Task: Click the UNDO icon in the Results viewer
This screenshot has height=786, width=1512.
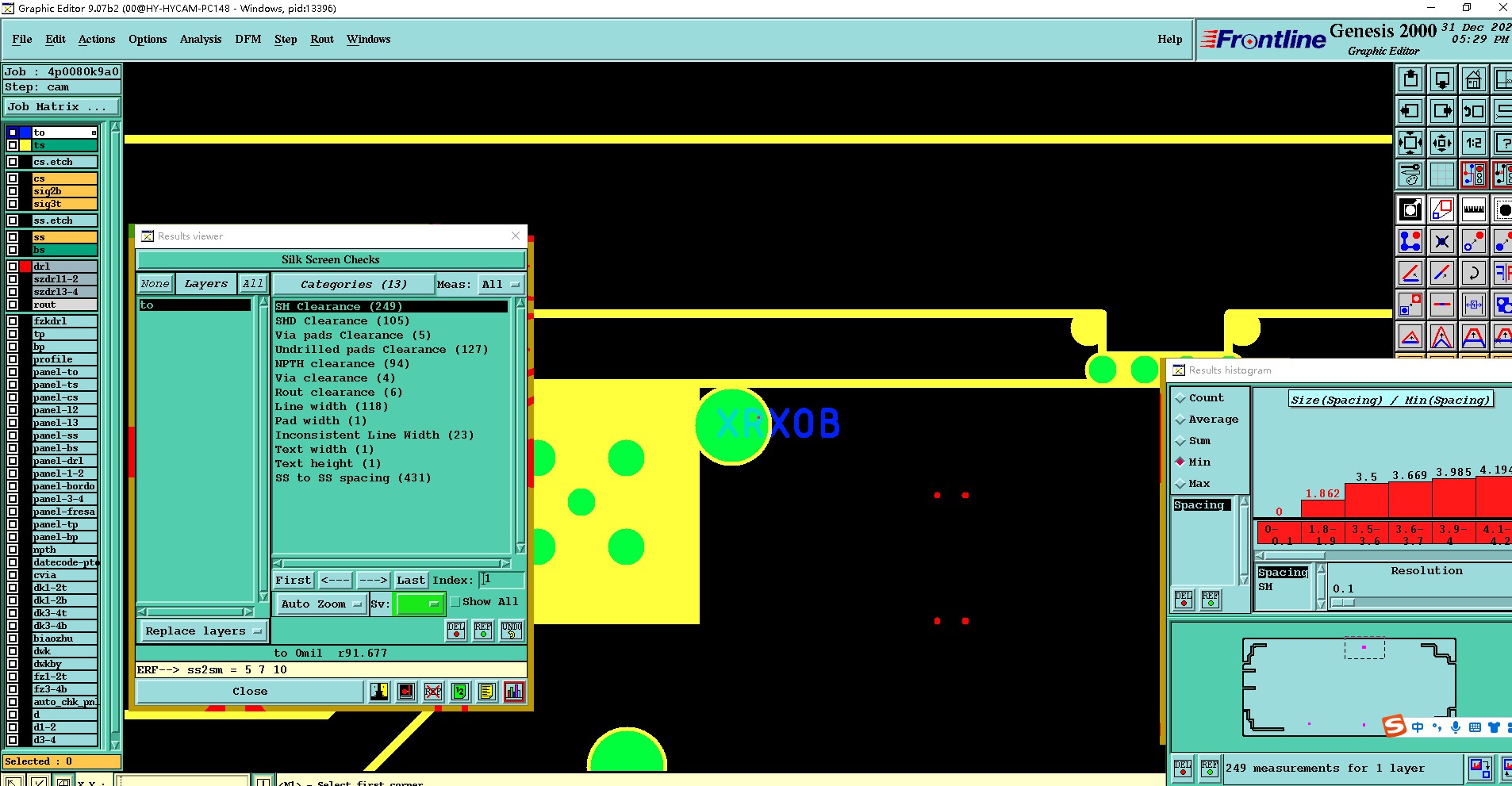Action: click(x=512, y=631)
